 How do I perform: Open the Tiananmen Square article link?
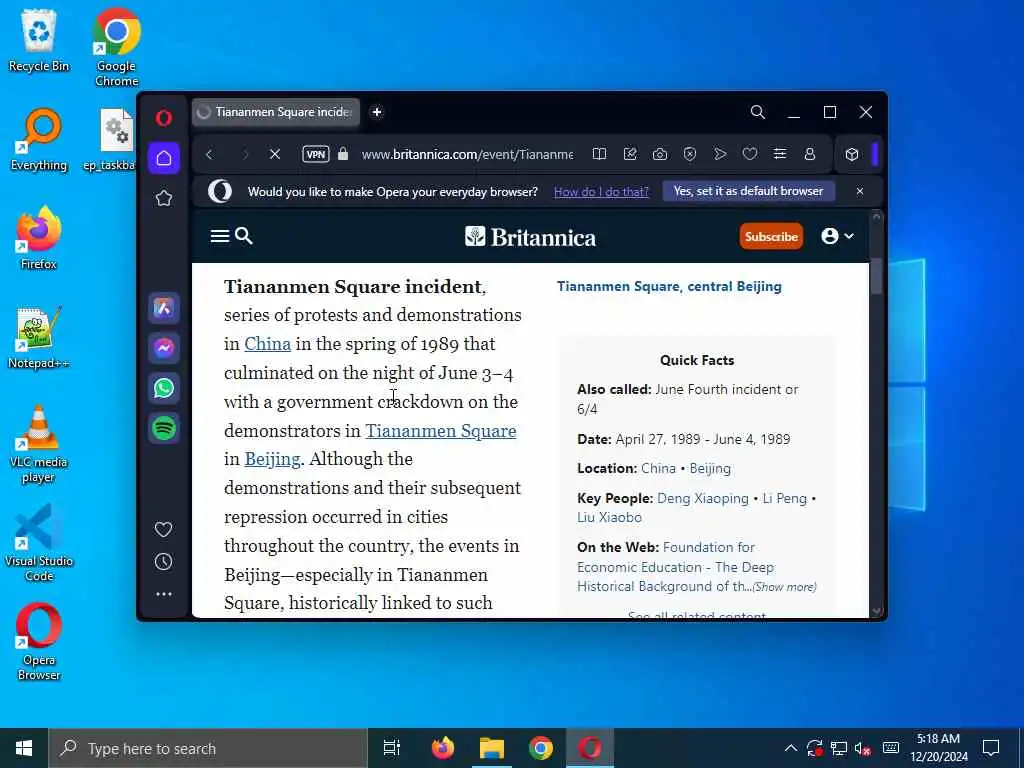tap(441, 431)
